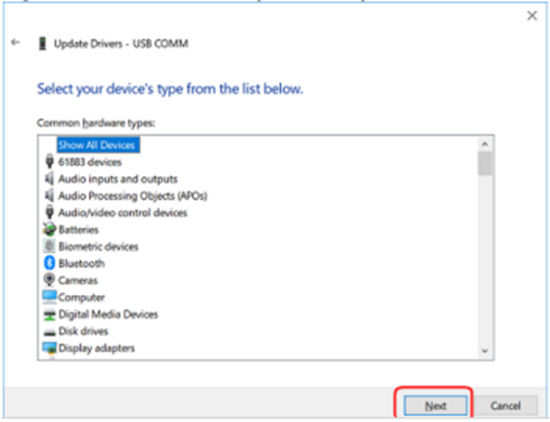Click the Next button
Image resolution: width=550 pixels, height=422 pixels.
[x=435, y=406]
